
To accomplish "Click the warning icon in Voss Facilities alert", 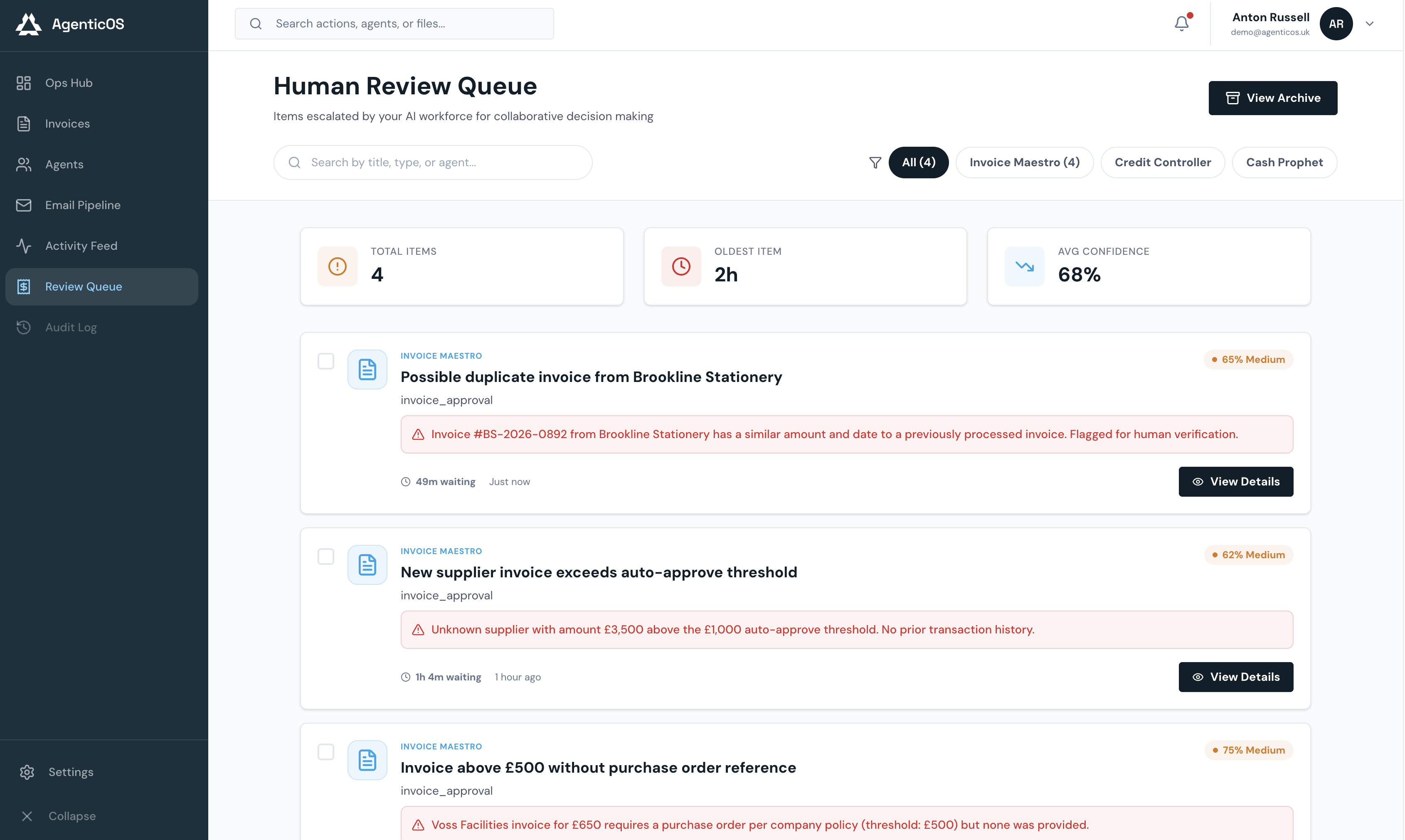I will point(418,825).
